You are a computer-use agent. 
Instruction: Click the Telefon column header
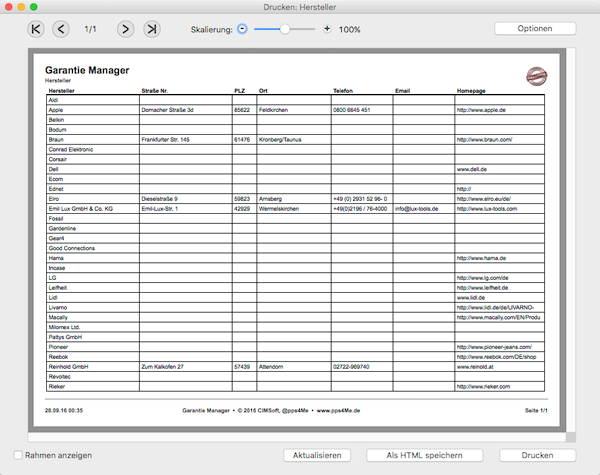(343, 91)
